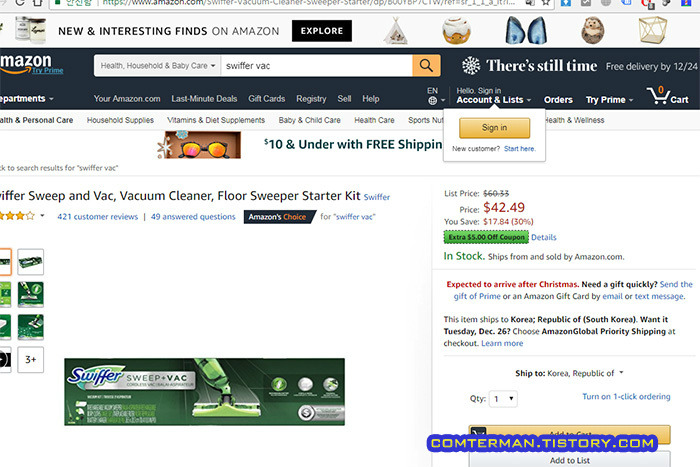Click the EXPLORE button
Image resolution: width=700 pixels, height=467 pixels.
tap(321, 31)
